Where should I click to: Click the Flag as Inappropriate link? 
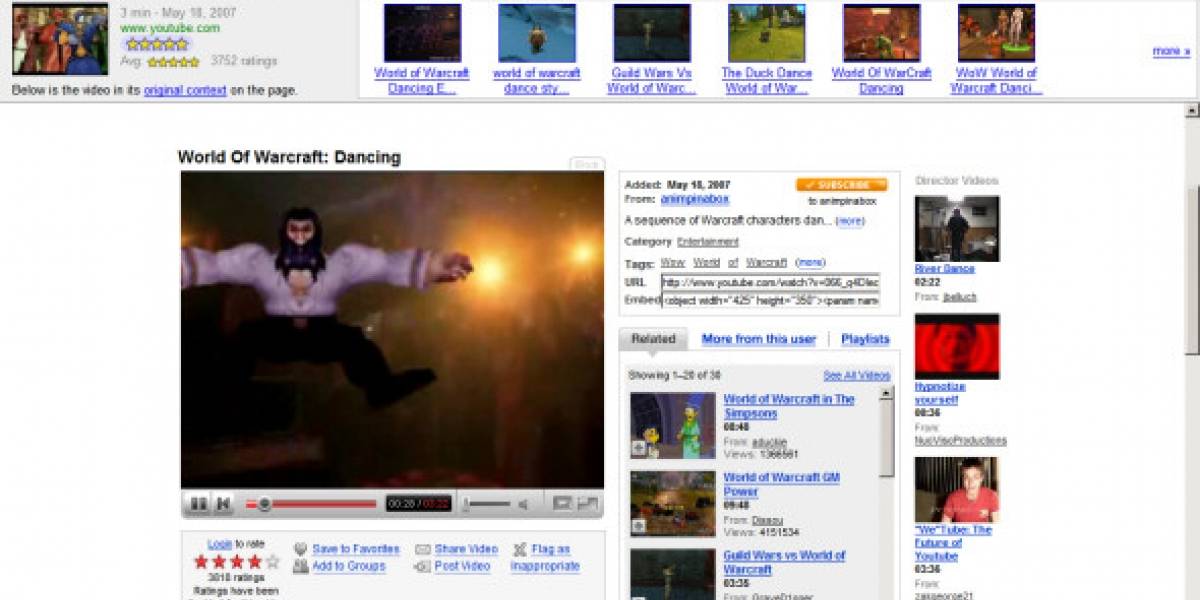point(546,557)
